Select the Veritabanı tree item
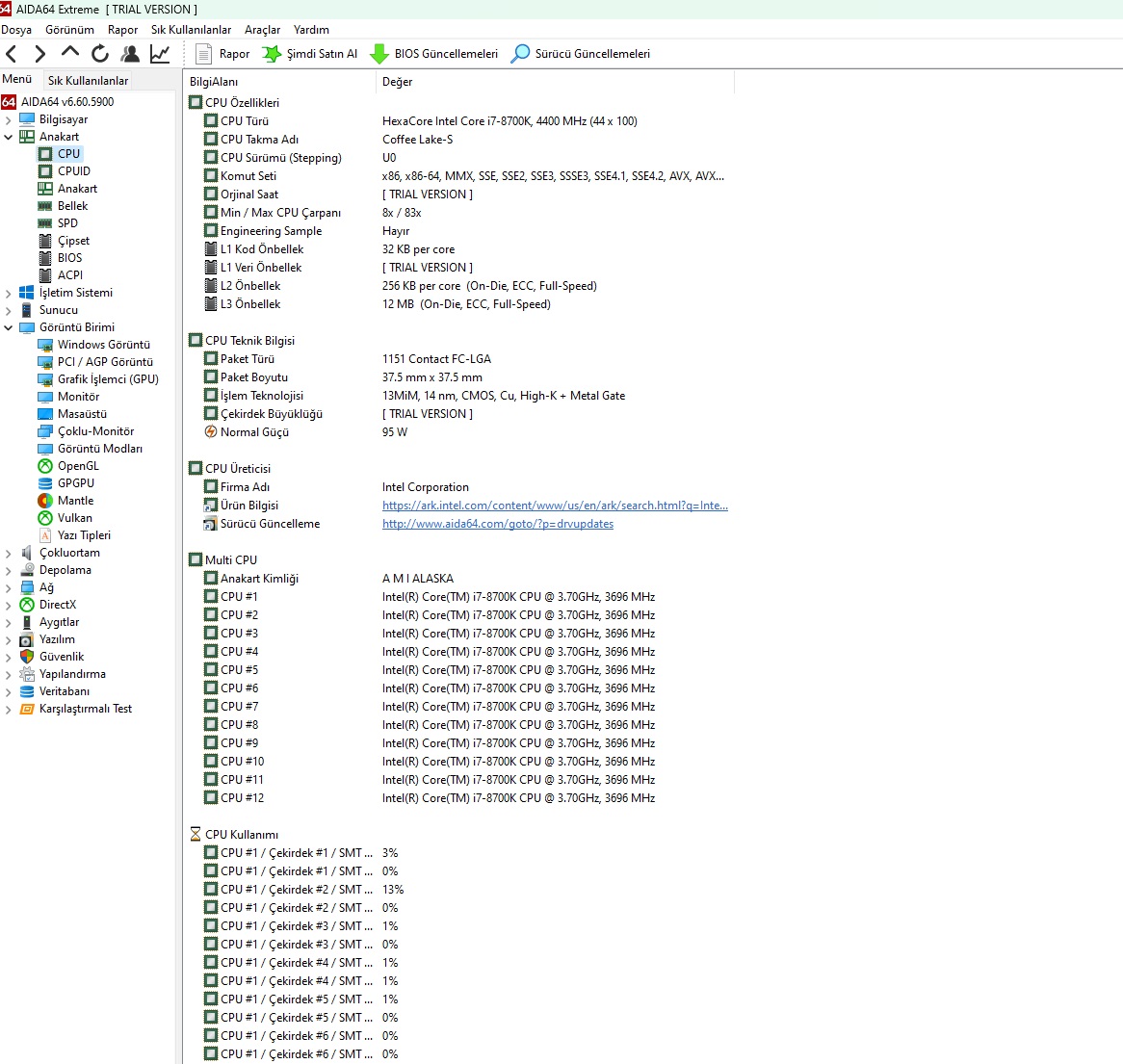 (65, 691)
